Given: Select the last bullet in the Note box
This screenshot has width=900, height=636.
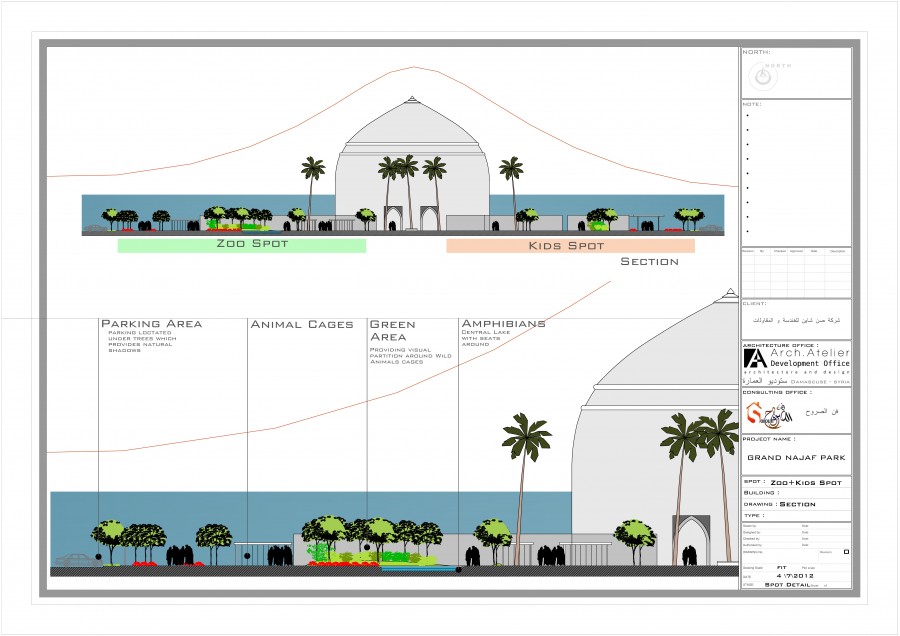Looking at the screenshot, I should 748,231.
